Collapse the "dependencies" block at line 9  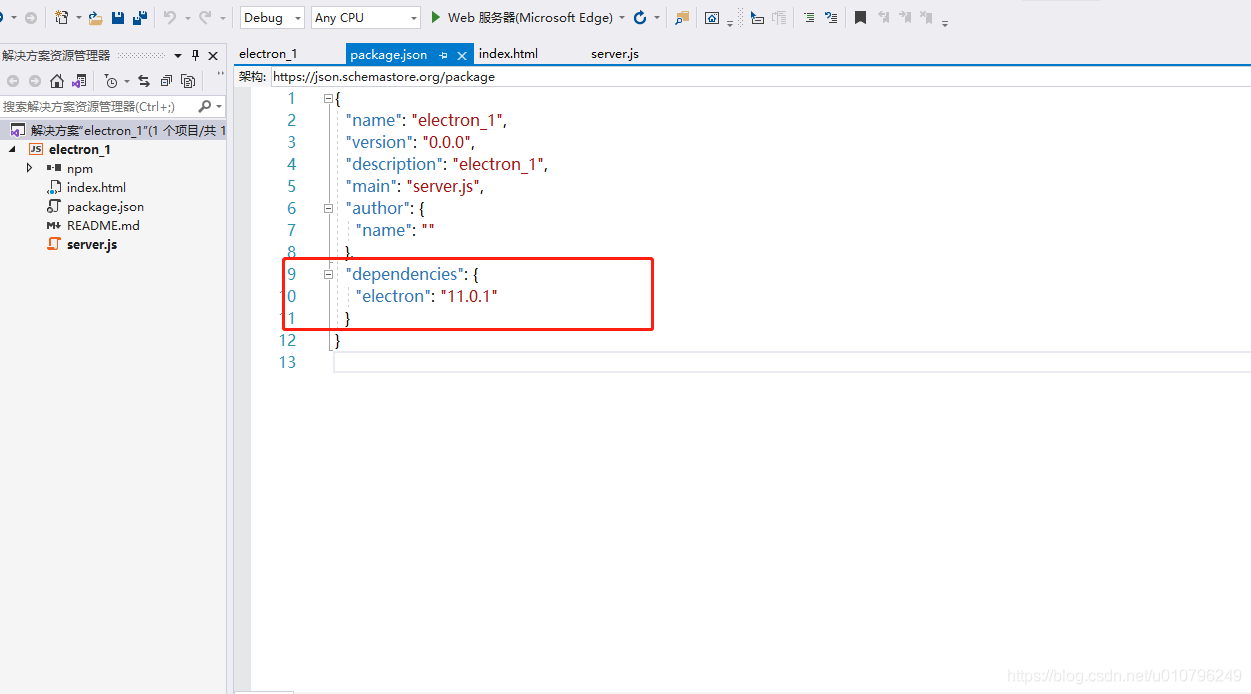point(328,274)
